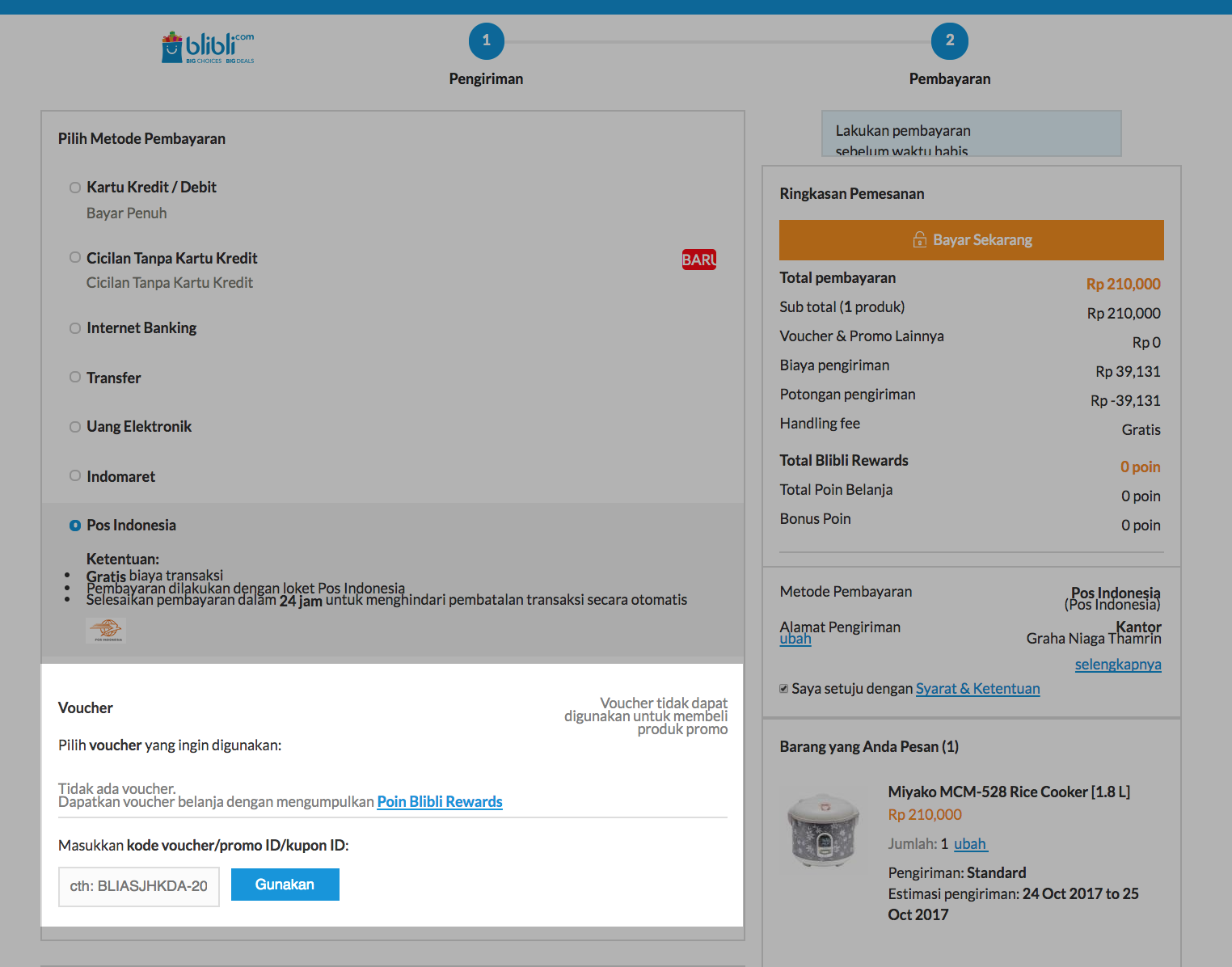Open Syarat & Ketentuan link
Viewport: 1232px width, 967px height.
coord(977,688)
